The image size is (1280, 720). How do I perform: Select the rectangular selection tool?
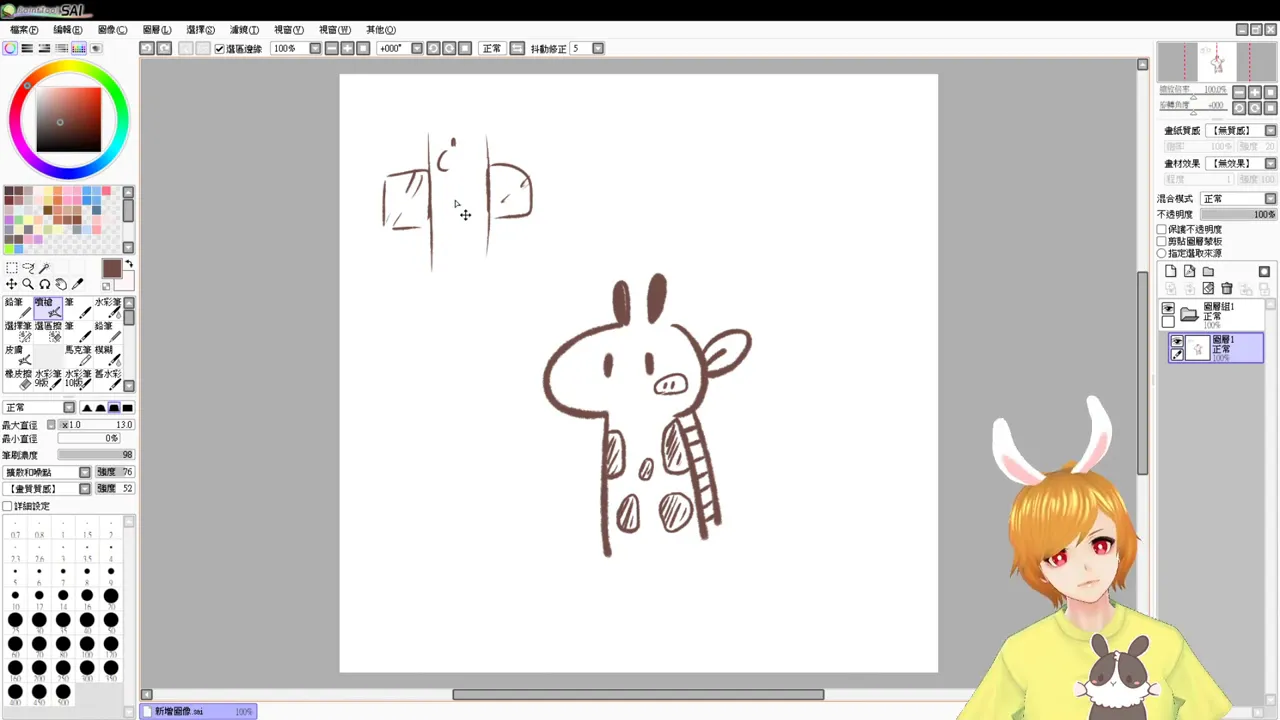pyautogui.click(x=12, y=268)
